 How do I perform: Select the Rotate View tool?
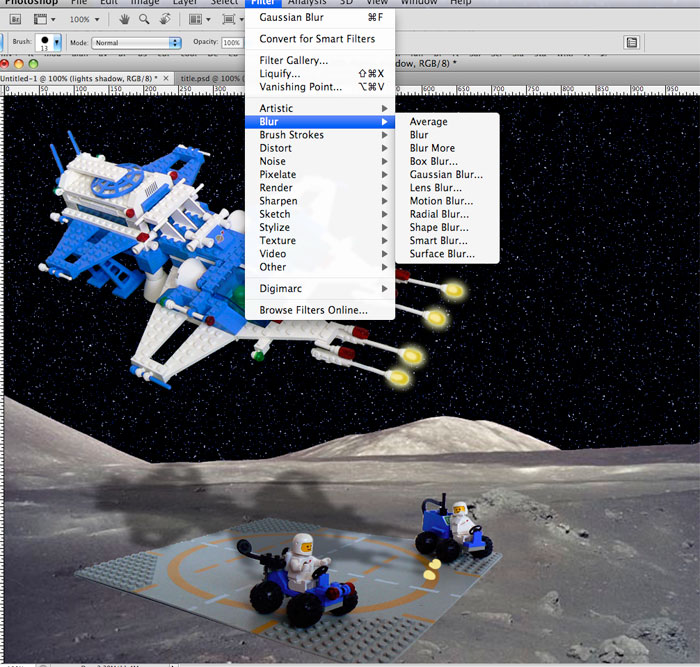pyautogui.click(x=165, y=19)
